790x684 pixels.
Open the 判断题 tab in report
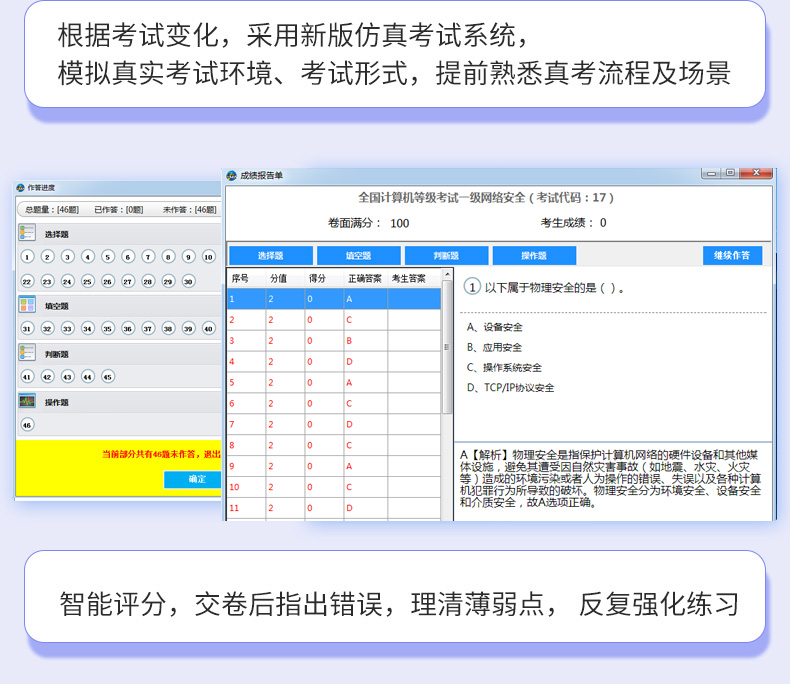click(446, 256)
